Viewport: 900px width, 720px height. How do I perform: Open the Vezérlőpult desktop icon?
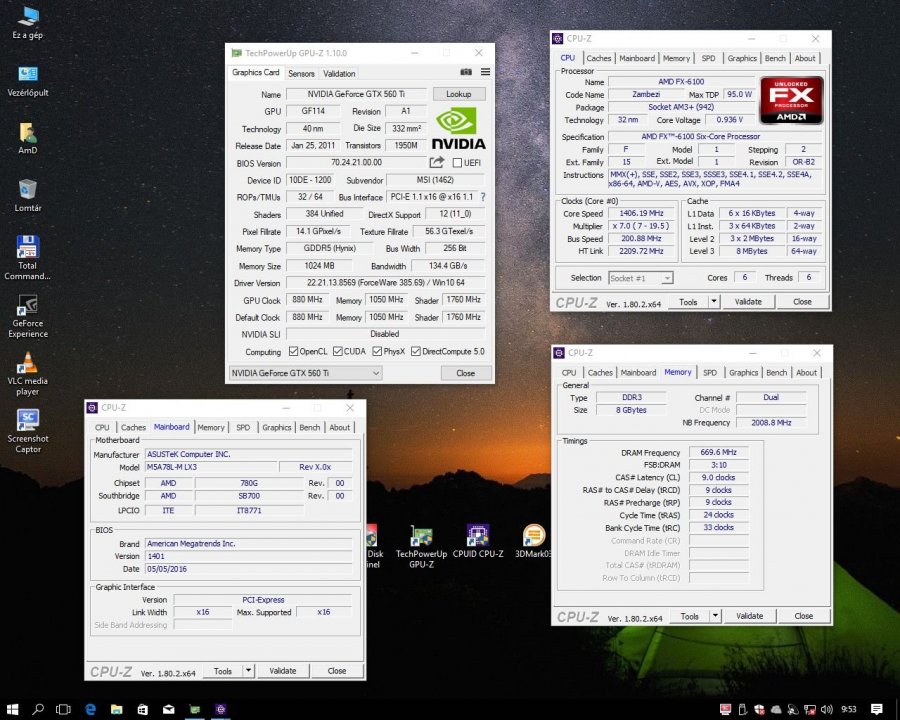[x=28, y=81]
